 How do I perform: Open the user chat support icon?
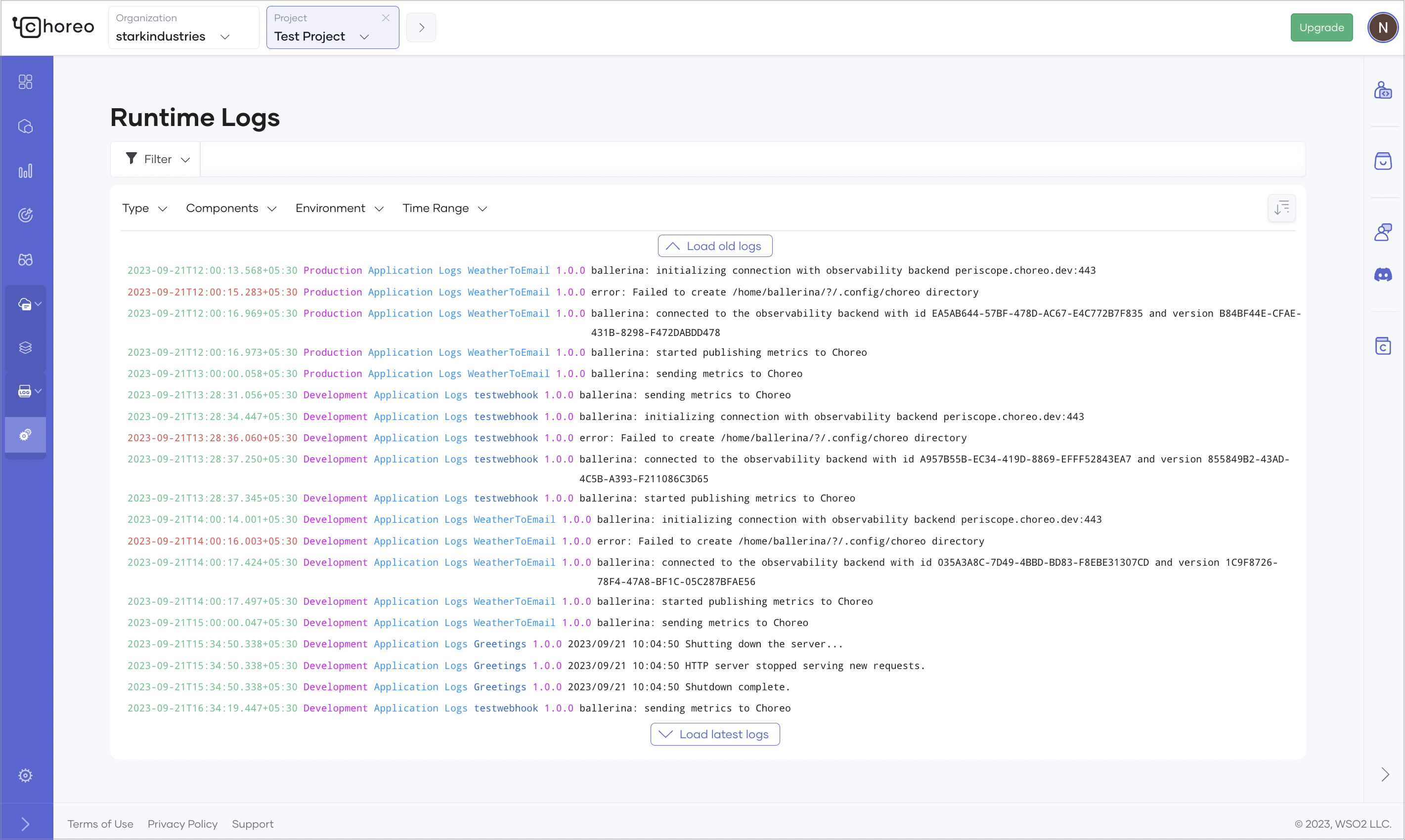1383,232
